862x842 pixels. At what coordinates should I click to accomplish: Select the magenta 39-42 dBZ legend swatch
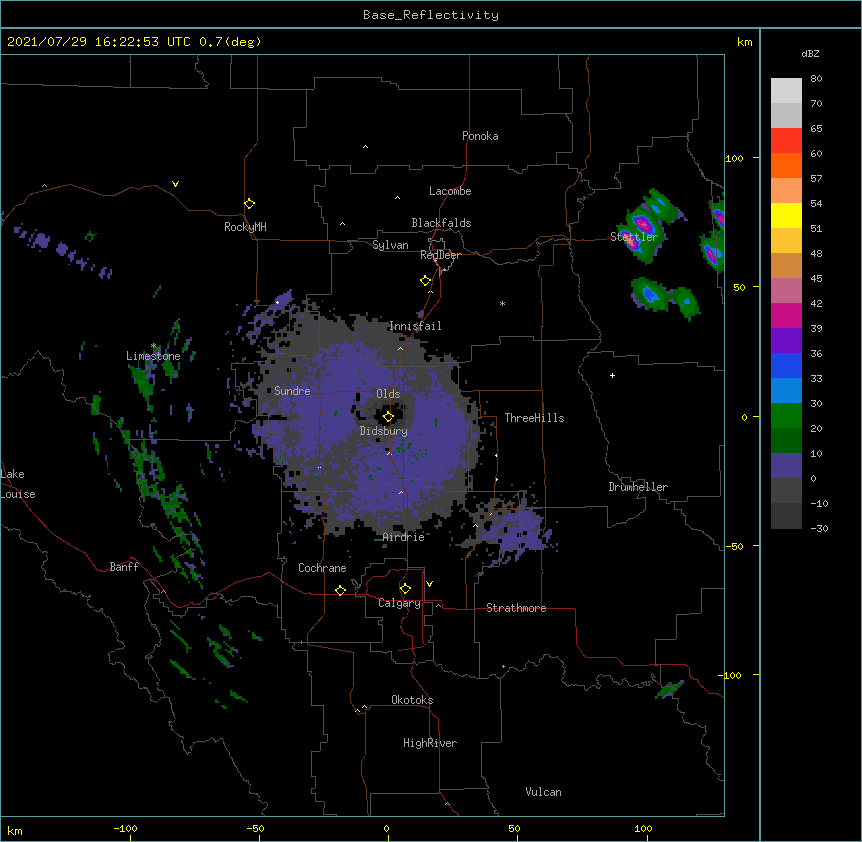(x=786, y=315)
